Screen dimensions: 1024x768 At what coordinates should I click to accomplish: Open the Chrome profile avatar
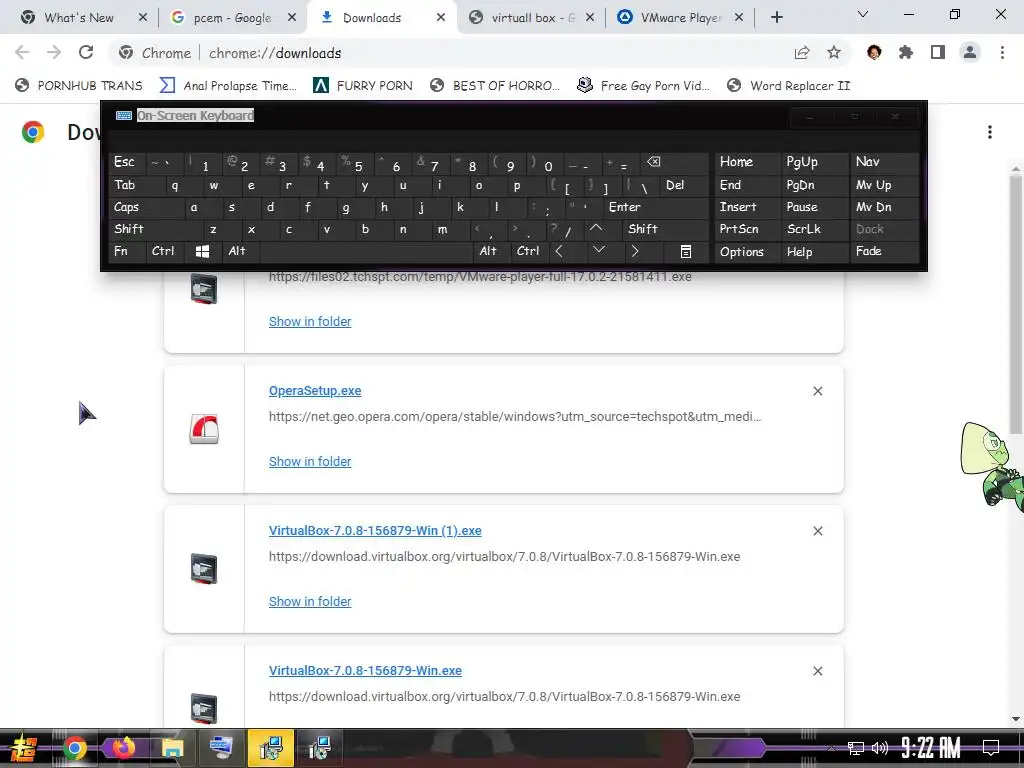tap(970, 52)
